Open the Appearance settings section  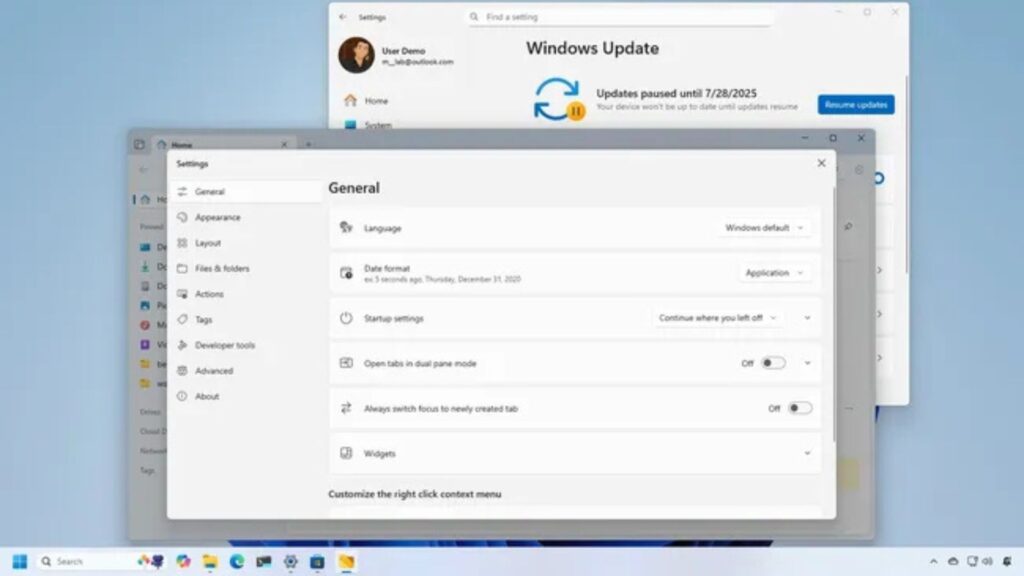point(217,217)
